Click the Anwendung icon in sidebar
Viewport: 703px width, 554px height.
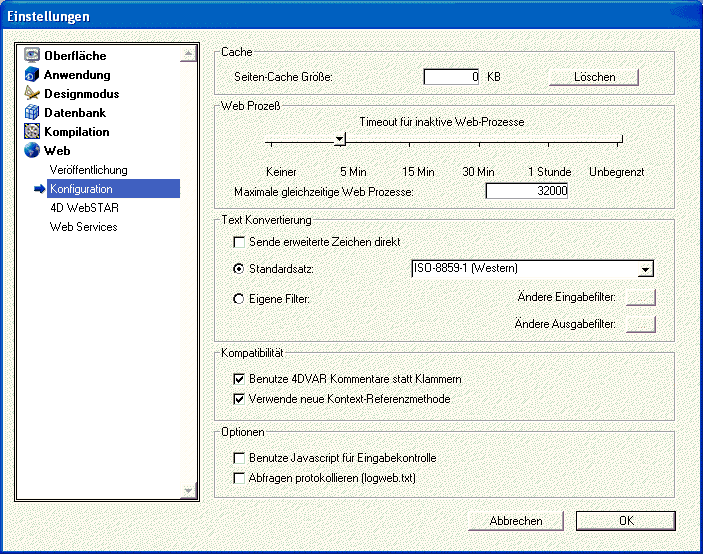[x=32, y=75]
